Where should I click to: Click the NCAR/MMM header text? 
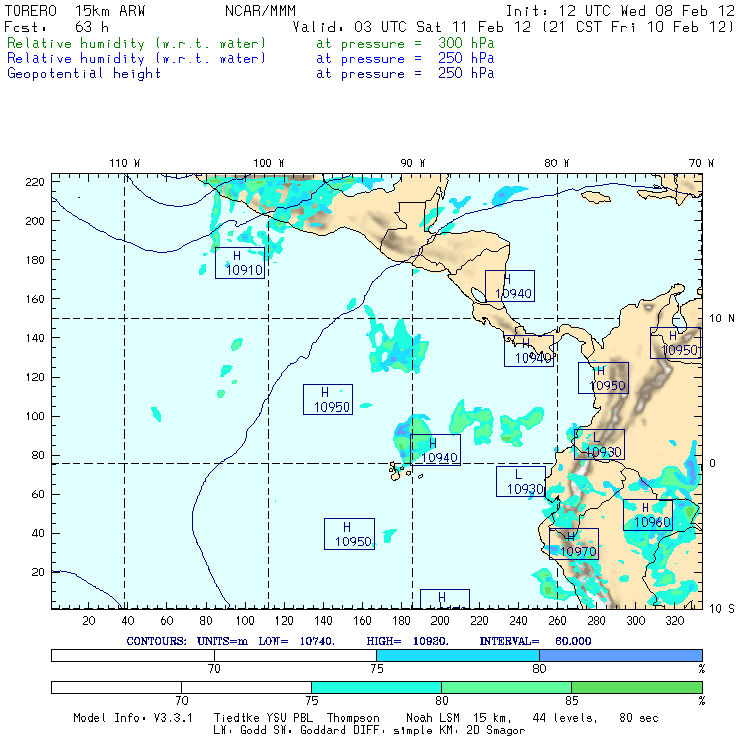(260, 10)
